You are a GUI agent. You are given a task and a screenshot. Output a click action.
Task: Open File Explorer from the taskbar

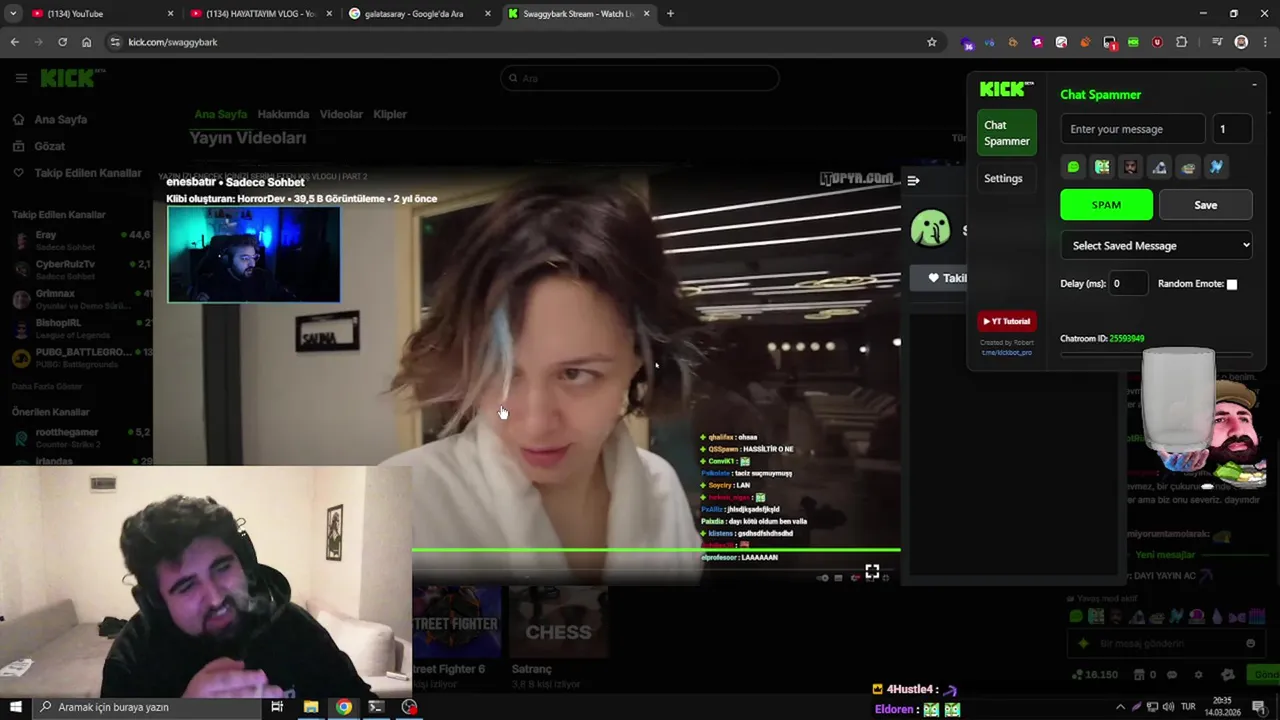pos(311,707)
